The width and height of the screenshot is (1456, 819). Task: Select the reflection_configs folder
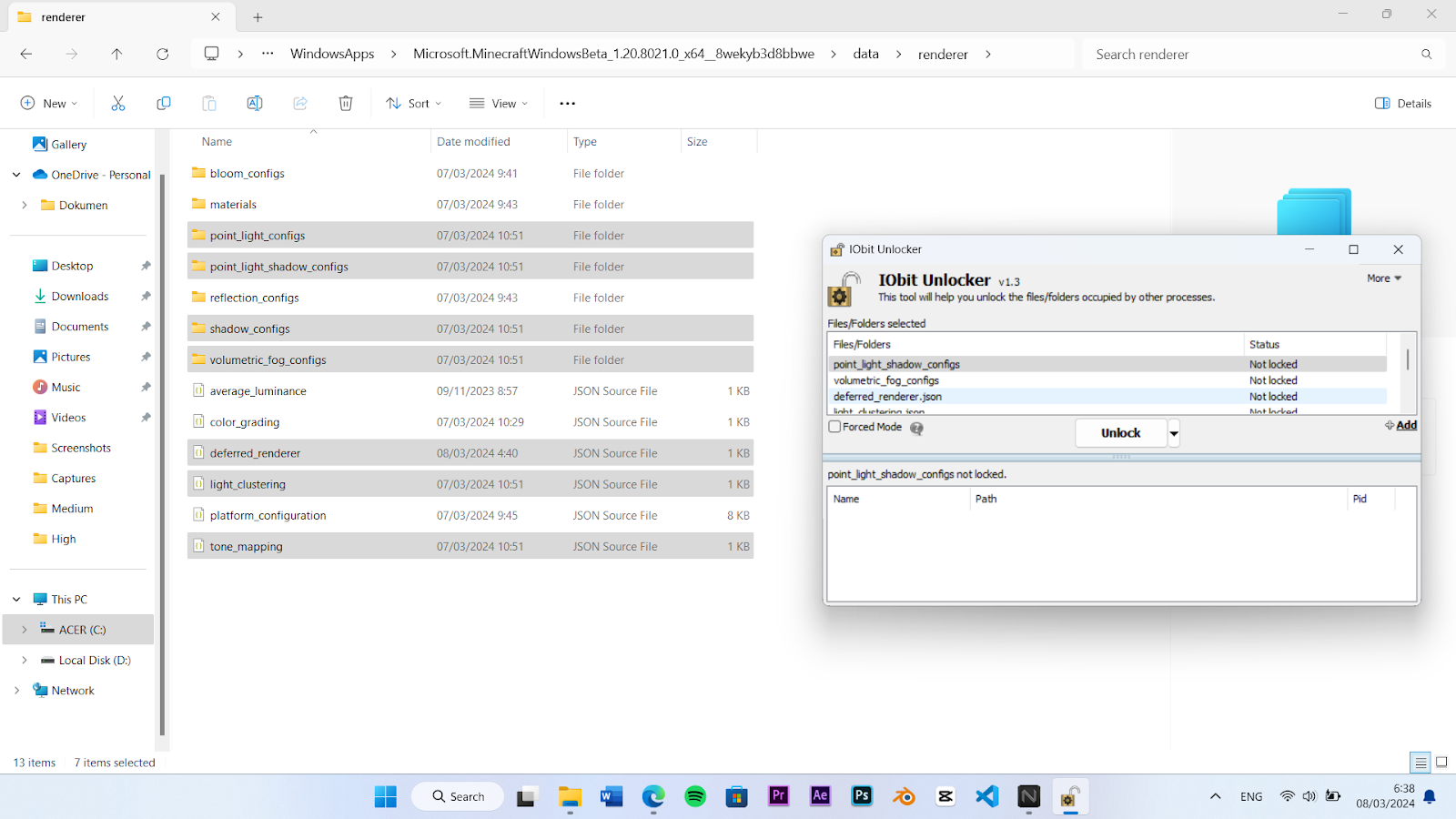470,298
